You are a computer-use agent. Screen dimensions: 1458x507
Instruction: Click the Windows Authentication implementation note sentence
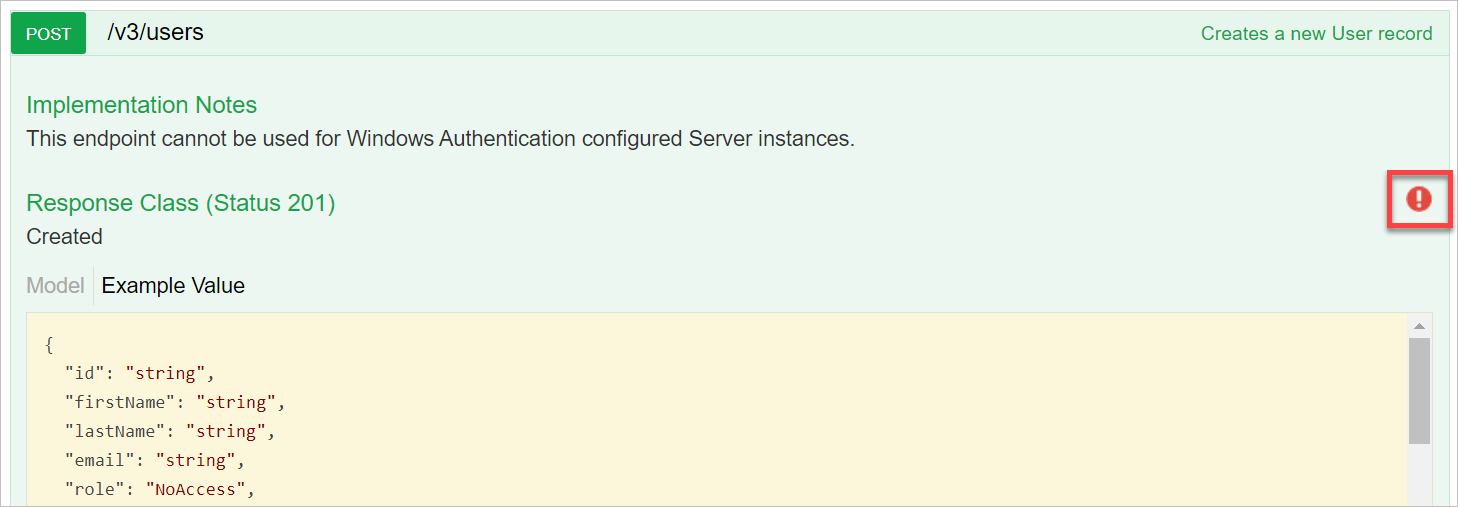pyautogui.click(x=440, y=139)
